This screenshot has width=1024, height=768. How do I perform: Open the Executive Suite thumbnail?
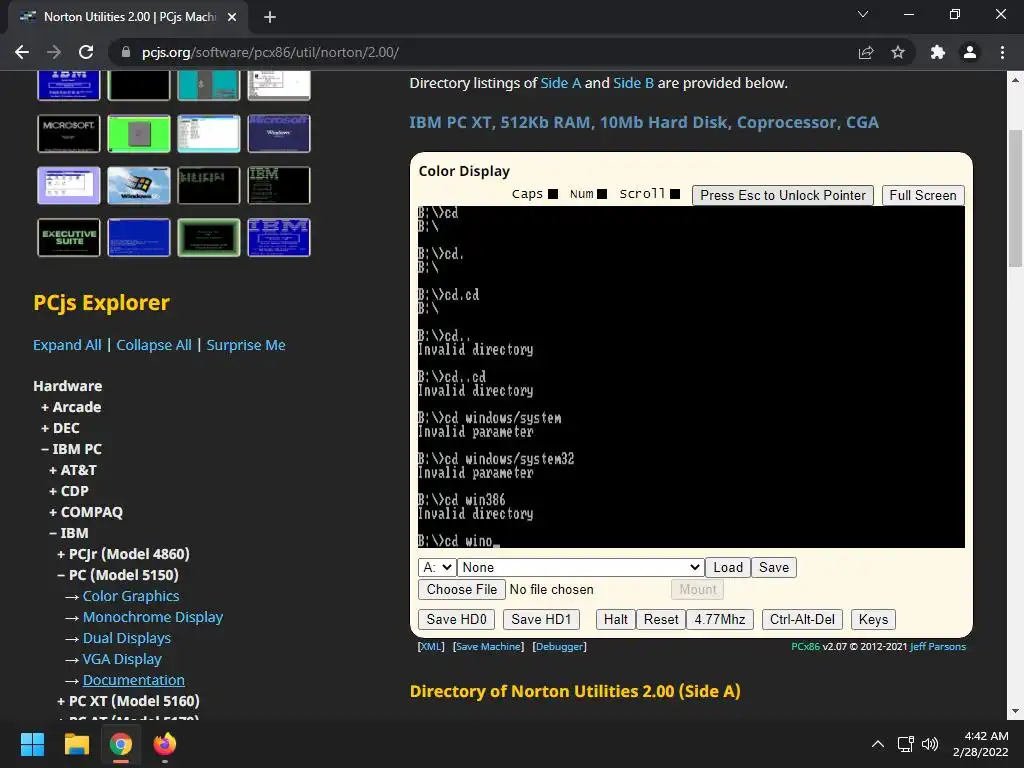pyautogui.click(x=69, y=237)
